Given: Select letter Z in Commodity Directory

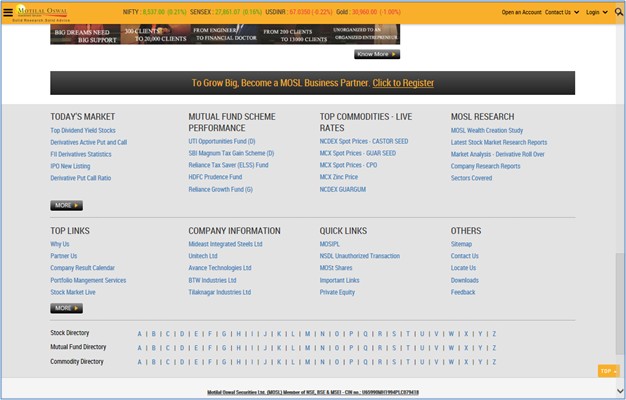Looking at the screenshot, I should 494,361.
